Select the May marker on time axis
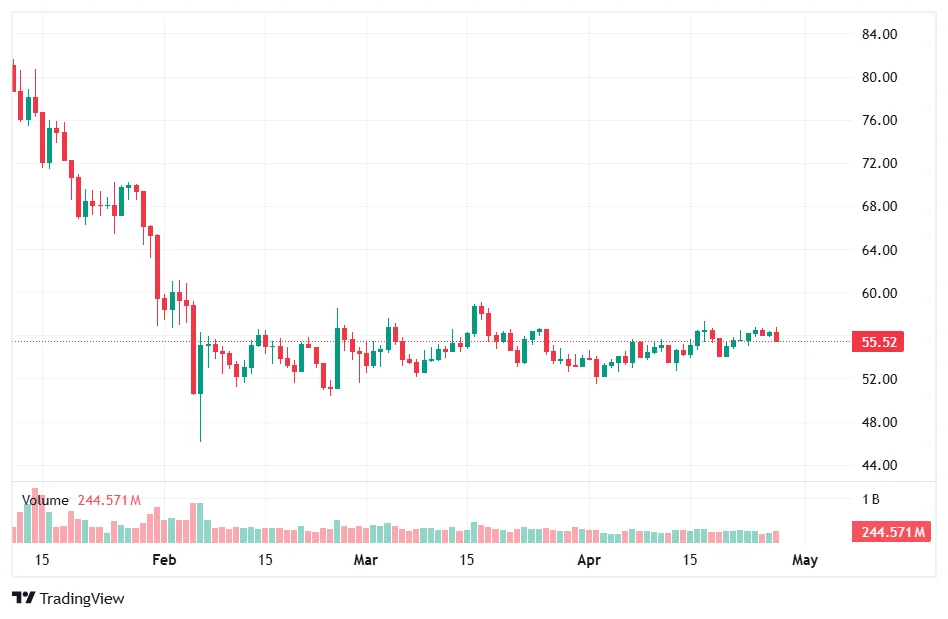 (805, 560)
